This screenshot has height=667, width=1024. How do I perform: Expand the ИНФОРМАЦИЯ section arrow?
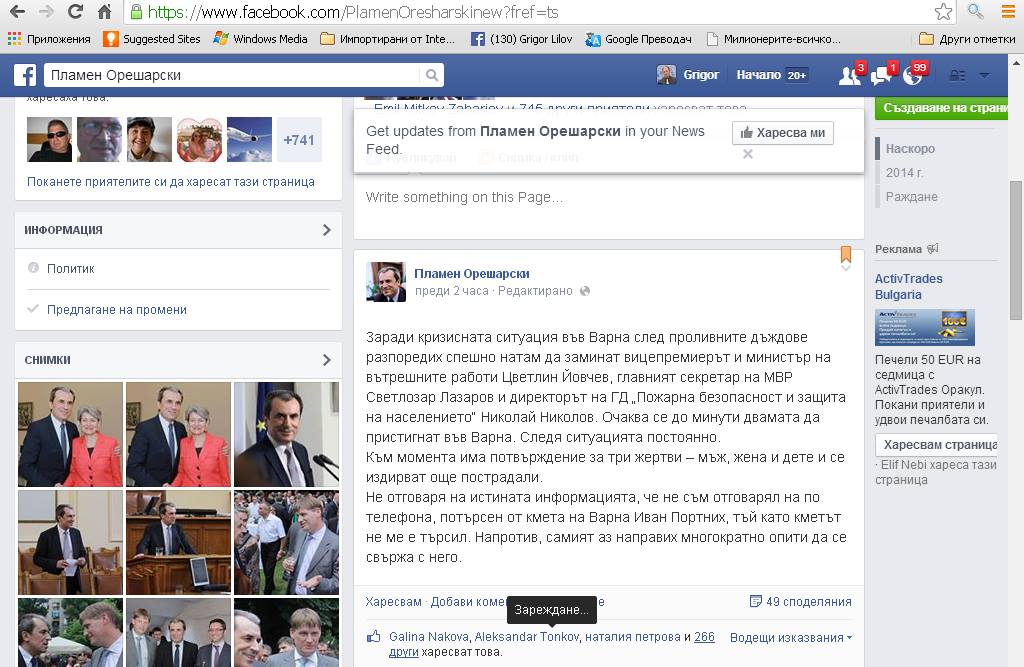(x=327, y=230)
